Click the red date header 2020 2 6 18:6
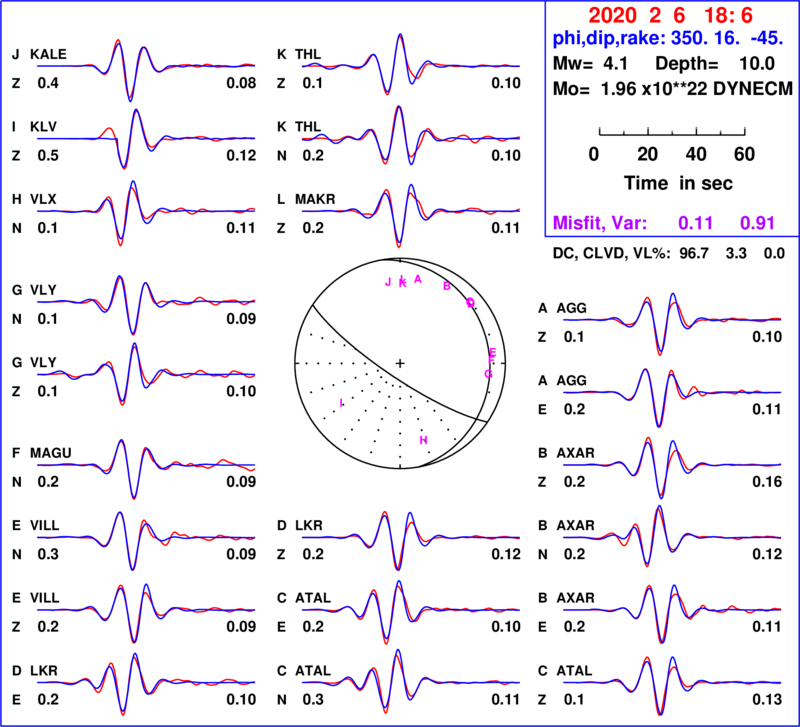Image resolution: width=800 pixels, height=727 pixels. point(670,15)
